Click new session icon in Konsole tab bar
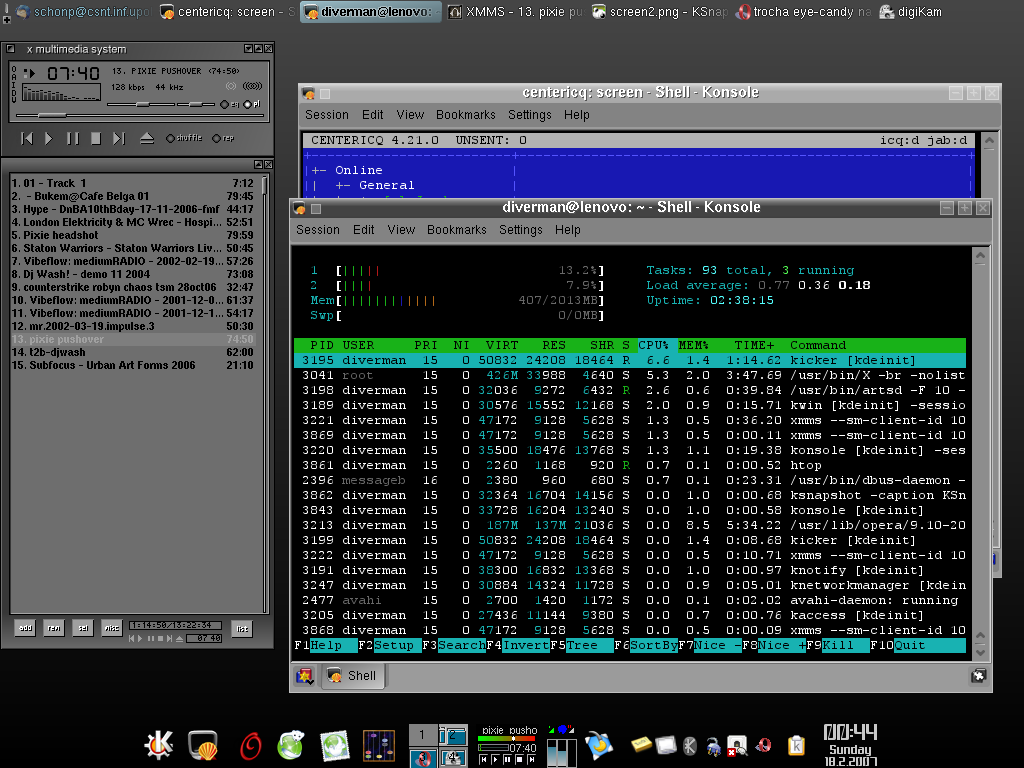Screen dimensions: 1024x768 [304, 676]
